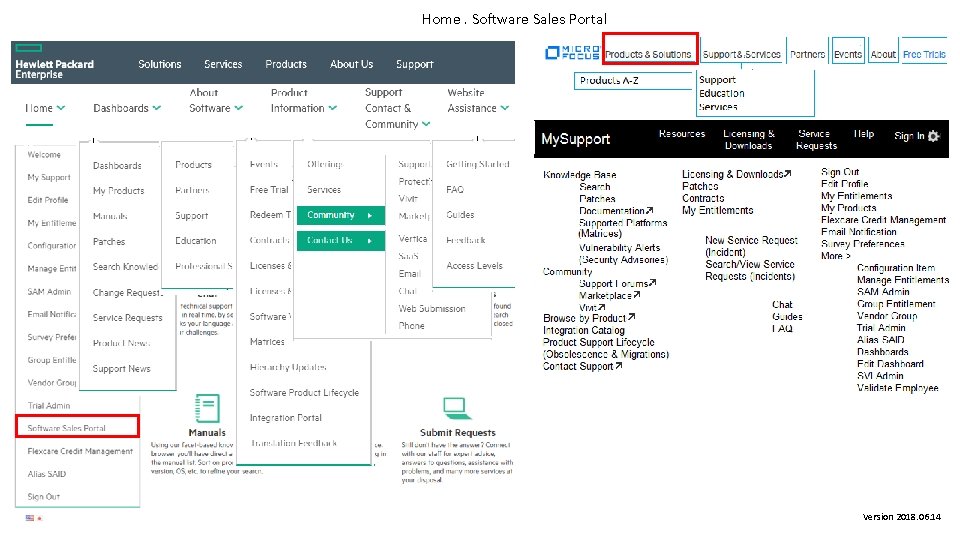
Task: Click Guides in Website Assistance menu
Action: pyautogui.click(x=460, y=215)
